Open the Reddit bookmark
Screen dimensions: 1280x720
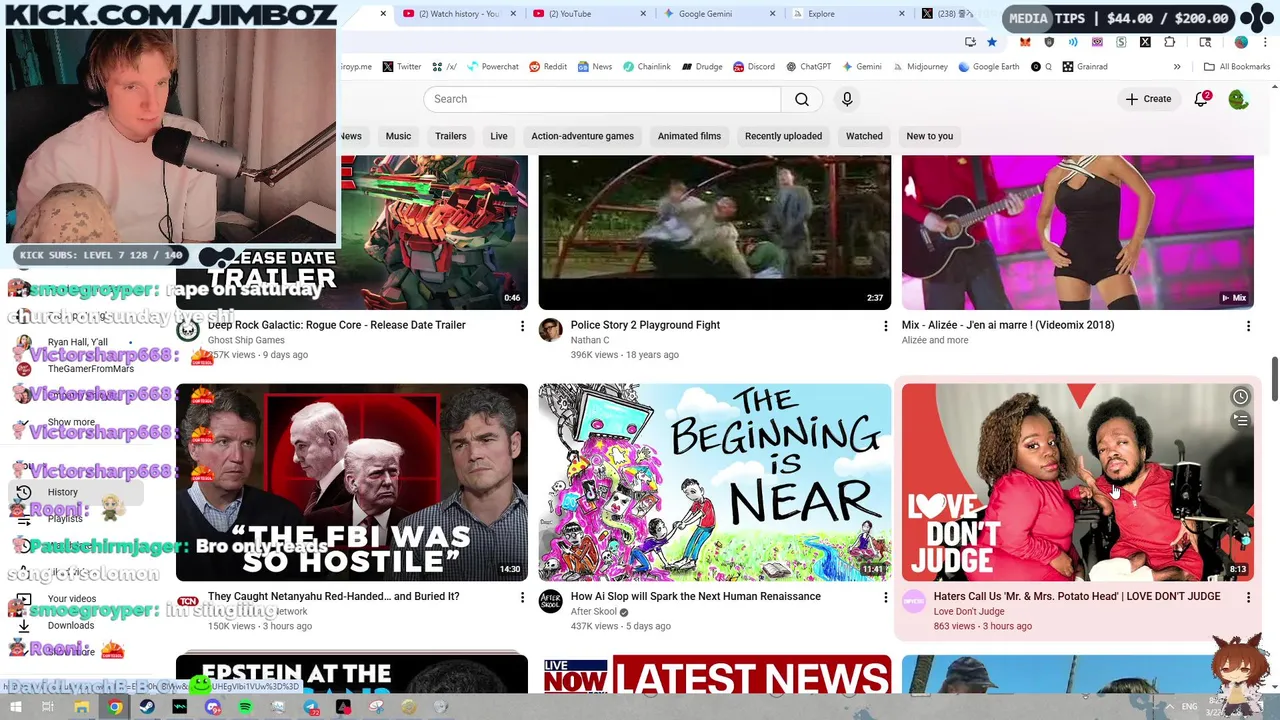point(548,67)
